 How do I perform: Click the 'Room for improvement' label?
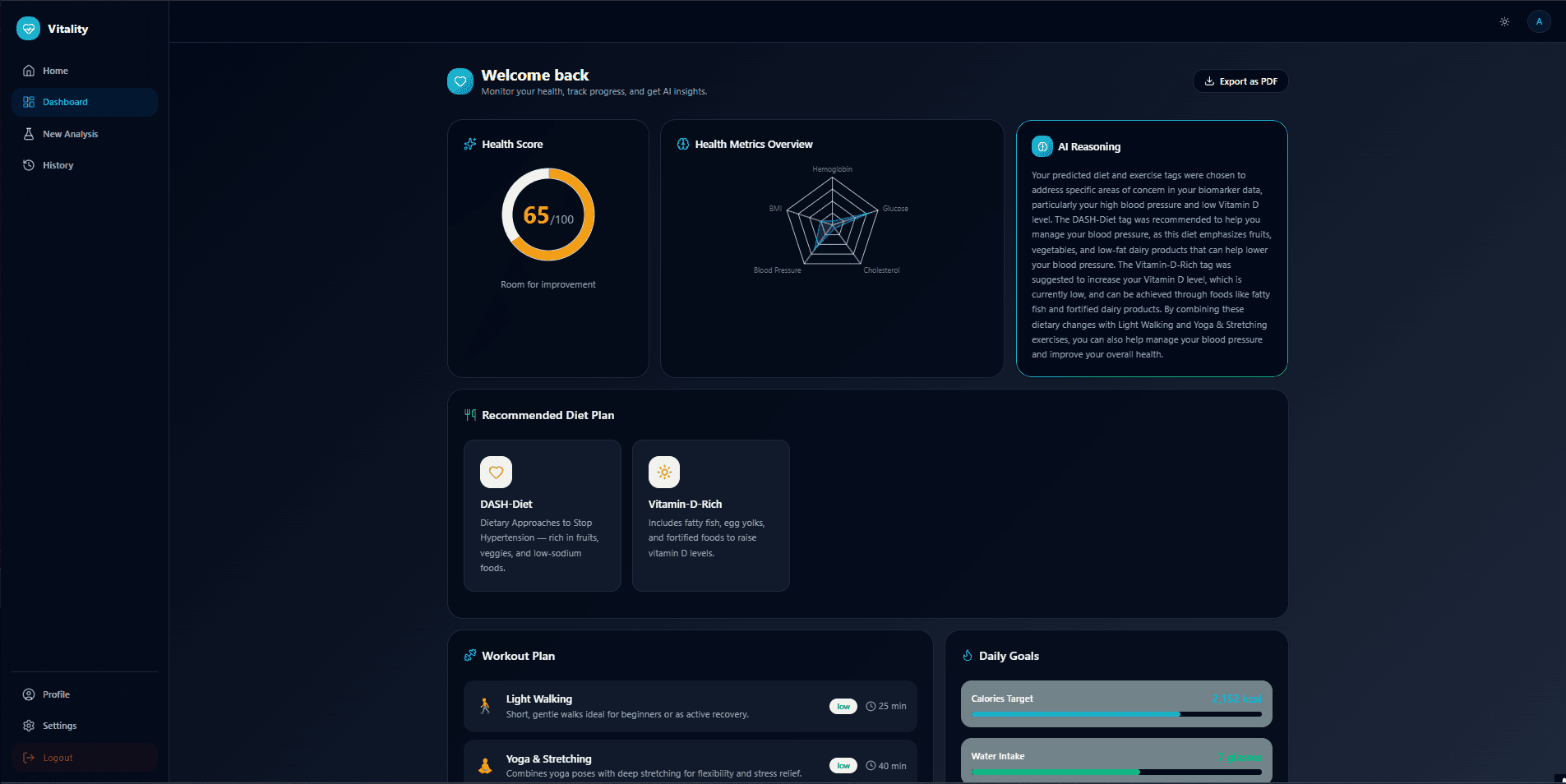pyautogui.click(x=548, y=284)
